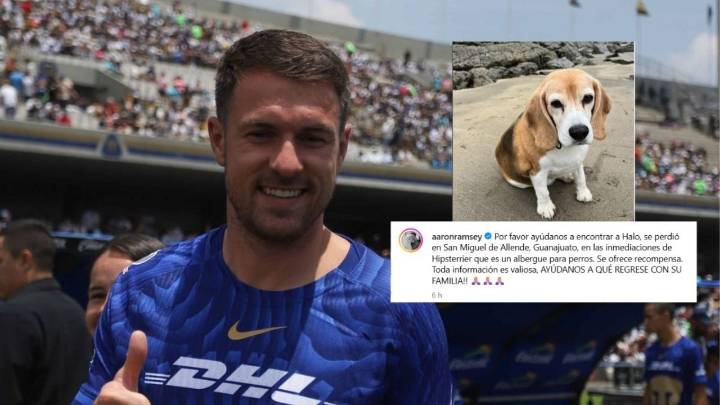Screen dimensions: 720x405
Task: Click the praying hands emojis
Action: (487, 281)
